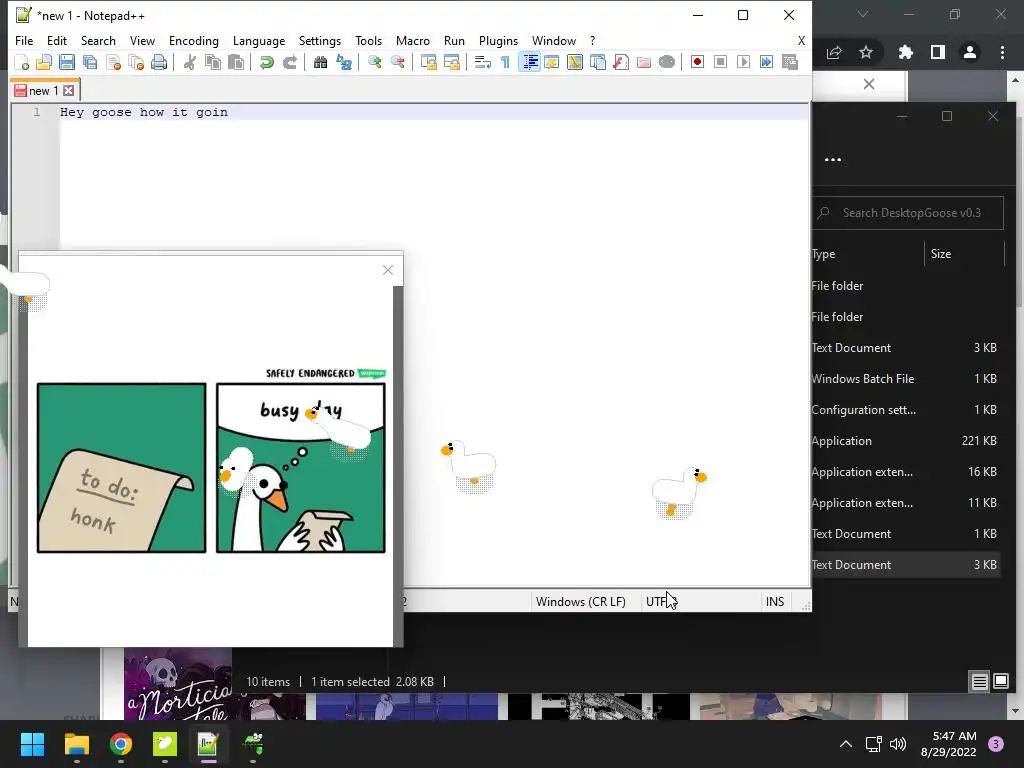
Task: Open File Explorer from the taskbar
Action: point(76,744)
